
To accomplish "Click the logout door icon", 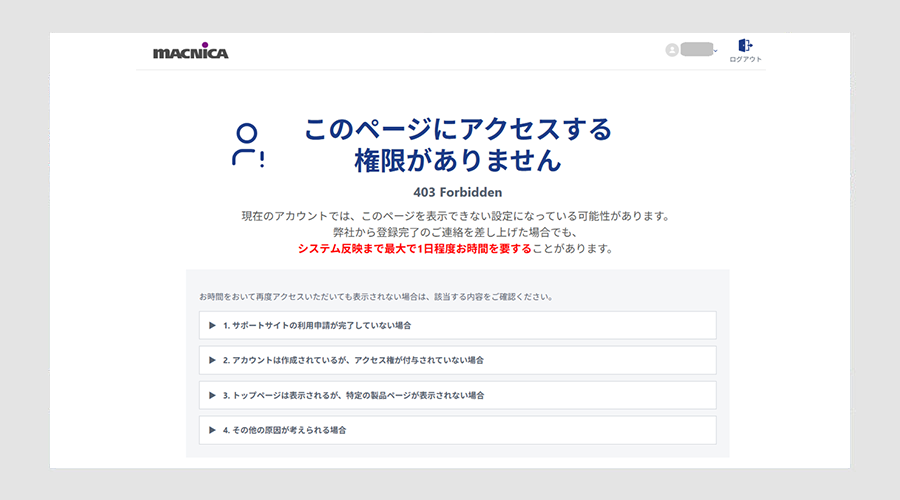I will coord(745,45).
